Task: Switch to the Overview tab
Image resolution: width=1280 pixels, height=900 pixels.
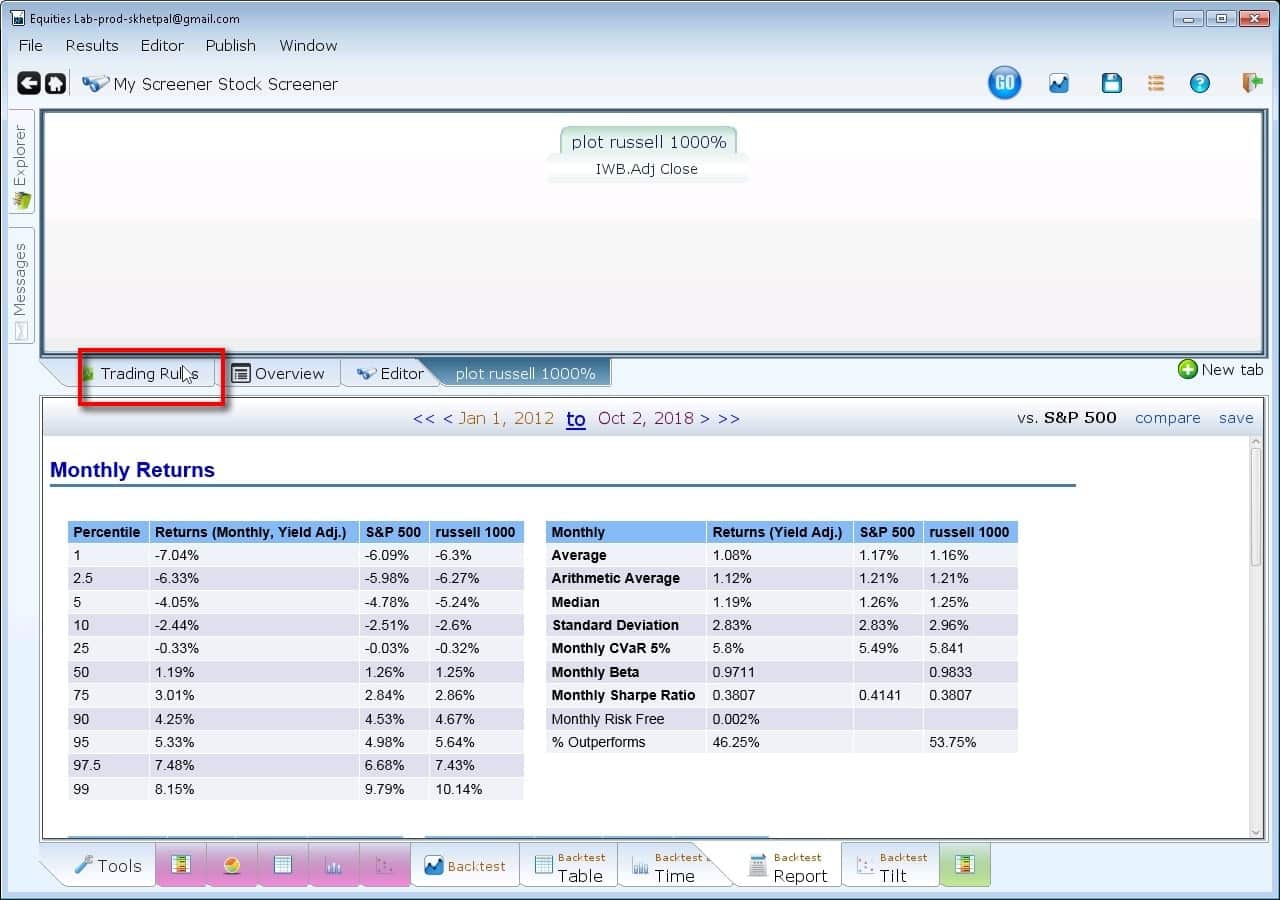Action: (279, 373)
